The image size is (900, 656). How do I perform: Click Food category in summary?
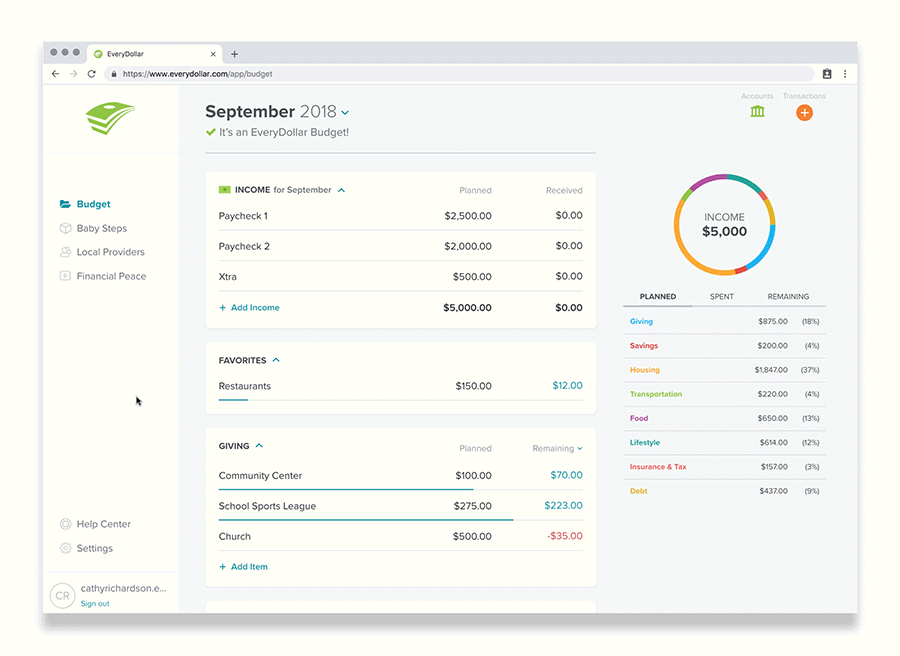click(639, 418)
